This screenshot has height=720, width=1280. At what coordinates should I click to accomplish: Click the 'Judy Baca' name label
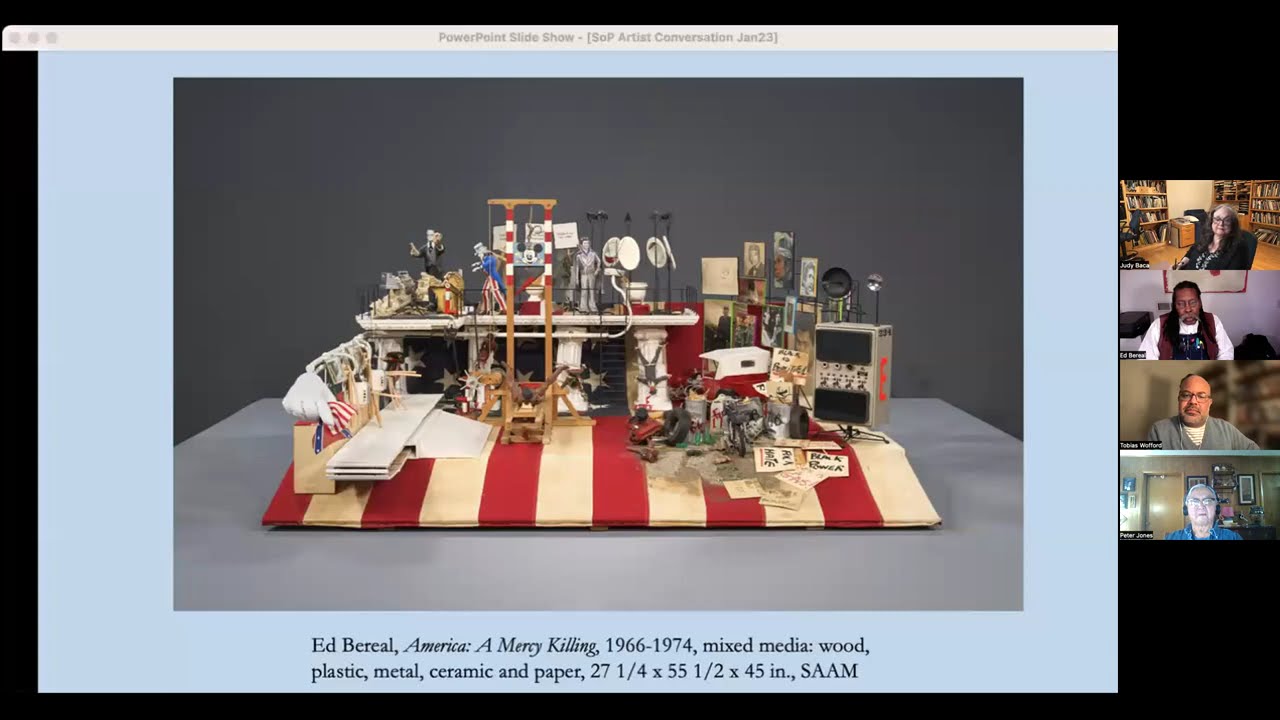tap(1135, 265)
